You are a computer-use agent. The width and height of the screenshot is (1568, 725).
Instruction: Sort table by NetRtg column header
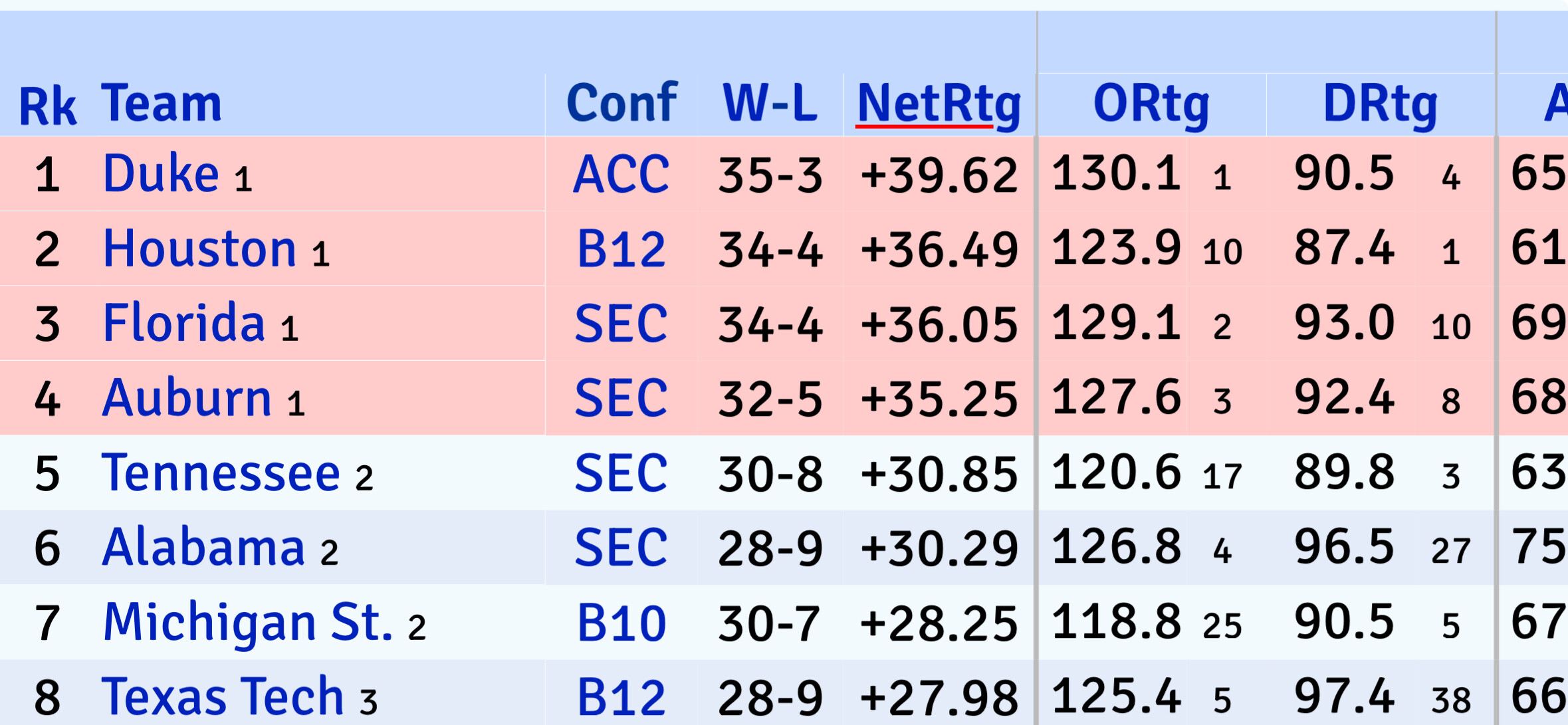tap(939, 104)
